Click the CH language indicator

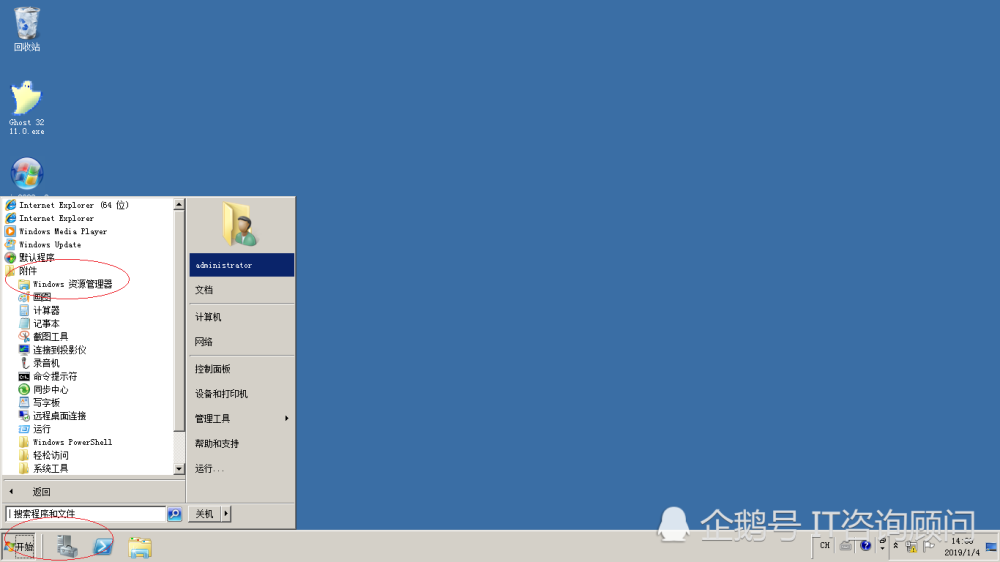coord(825,545)
